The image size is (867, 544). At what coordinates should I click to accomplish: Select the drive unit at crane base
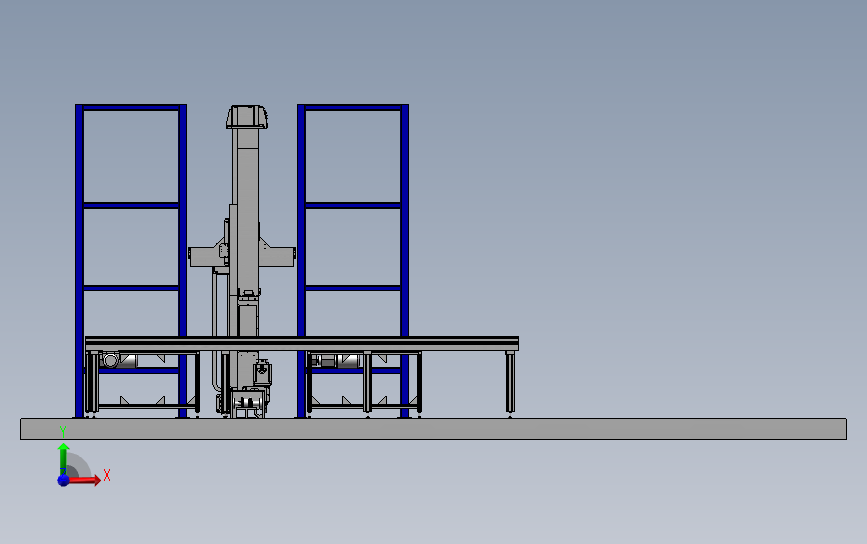point(250,402)
